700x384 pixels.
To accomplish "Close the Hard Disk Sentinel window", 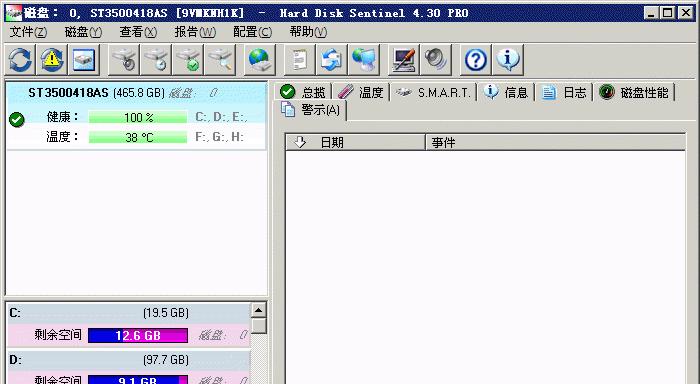I will point(686,13).
